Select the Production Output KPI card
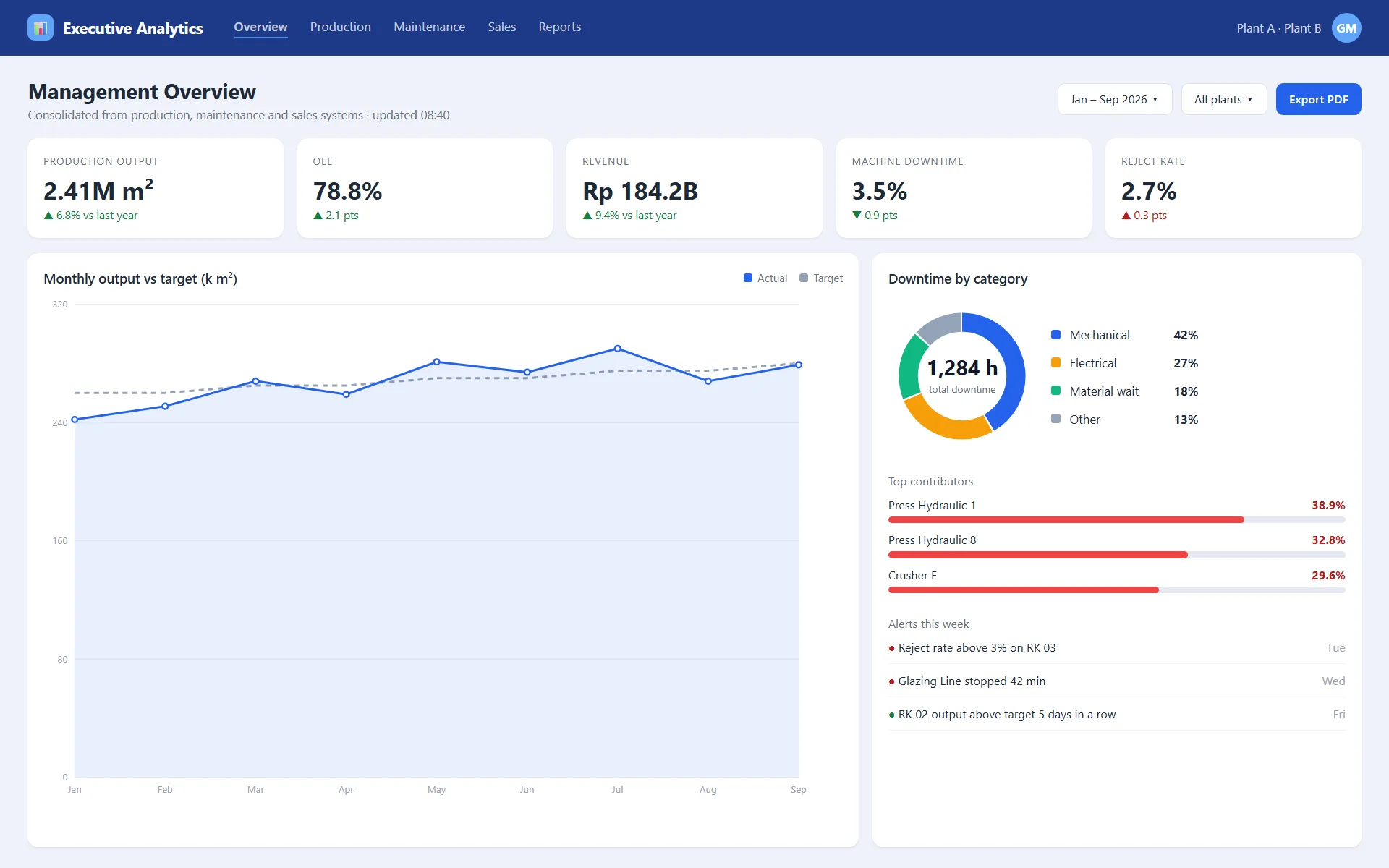1389x868 pixels. [x=156, y=188]
